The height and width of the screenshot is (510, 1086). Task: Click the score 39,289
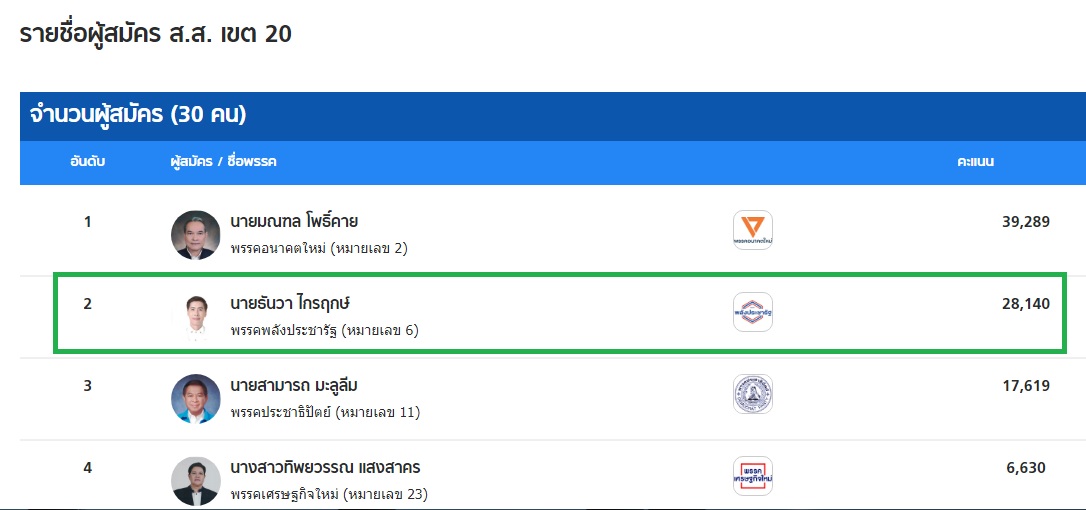(x=1025, y=222)
